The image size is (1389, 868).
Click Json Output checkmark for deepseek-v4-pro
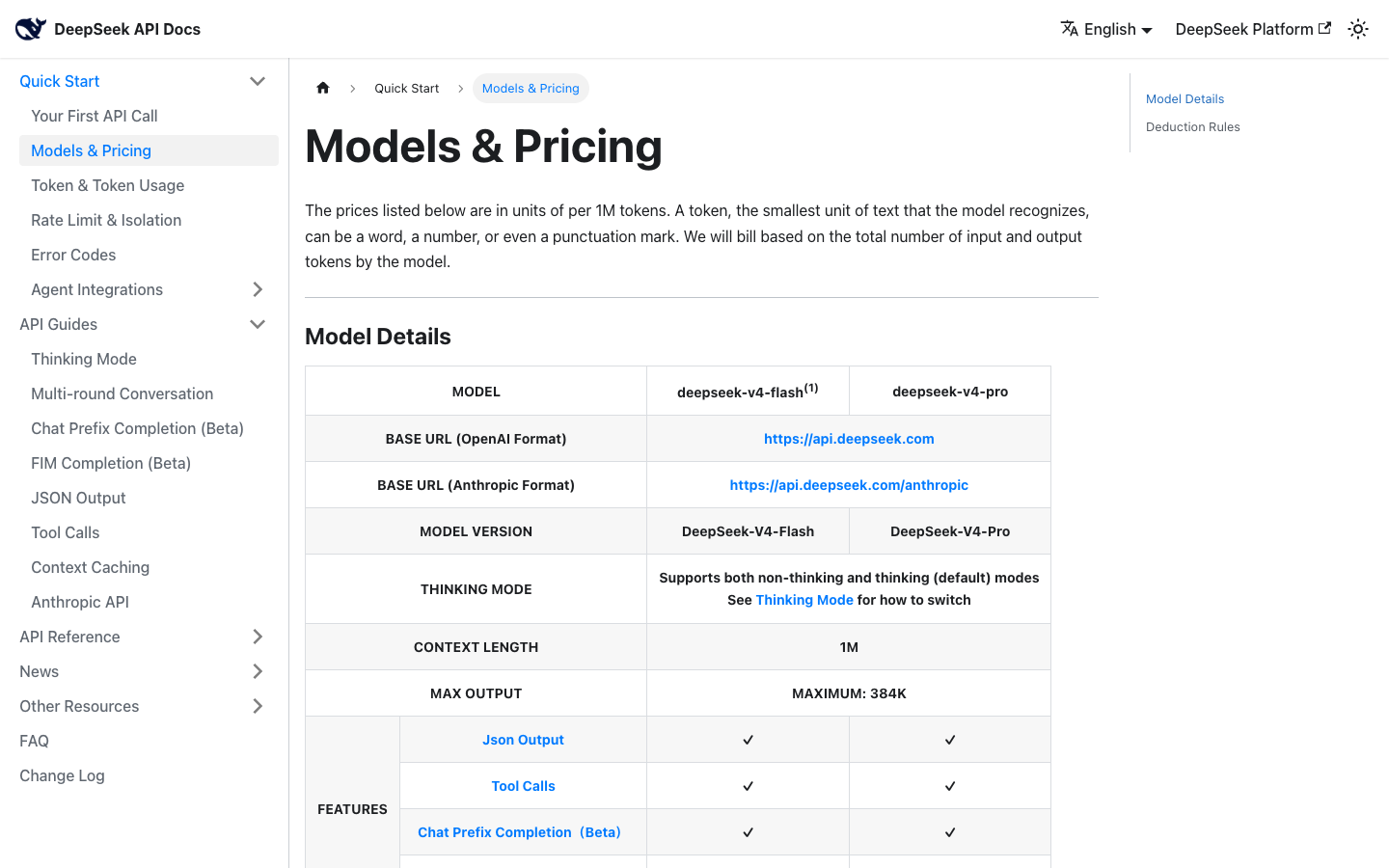(950, 740)
